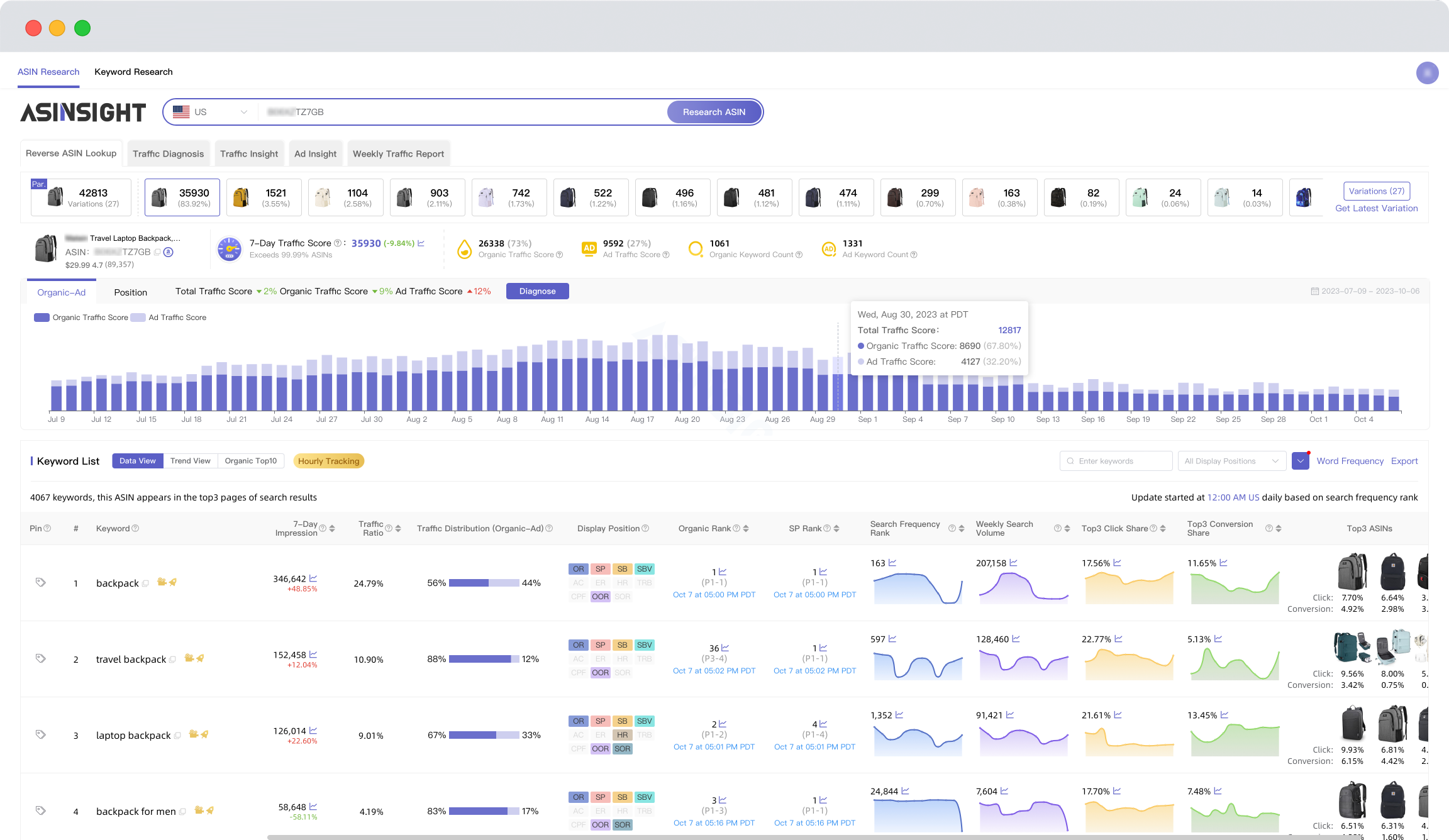Click the copy icon next to 'travel backpack'

click(x=172, y=659)
